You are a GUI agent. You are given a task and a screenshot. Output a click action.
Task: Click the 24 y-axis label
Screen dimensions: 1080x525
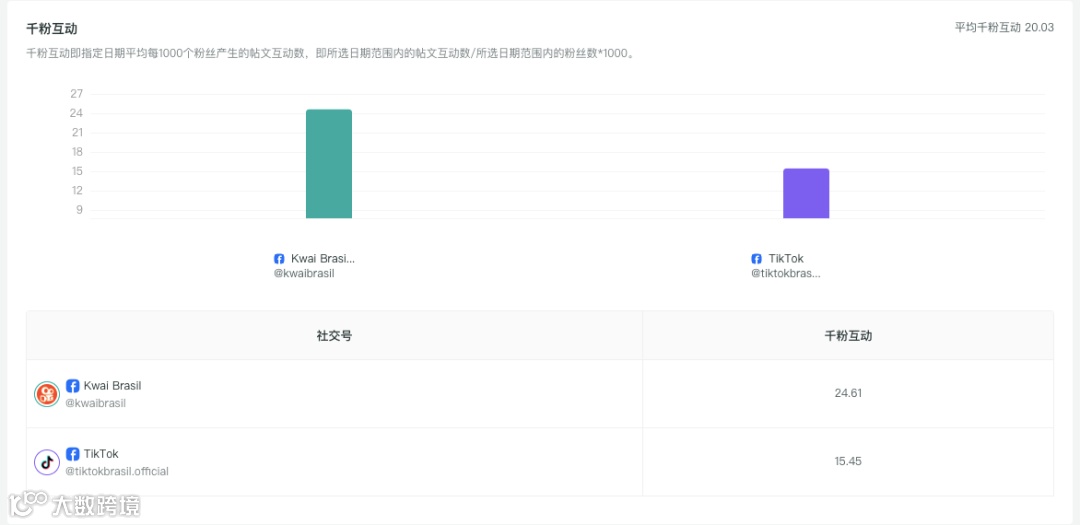pos(76,113)
